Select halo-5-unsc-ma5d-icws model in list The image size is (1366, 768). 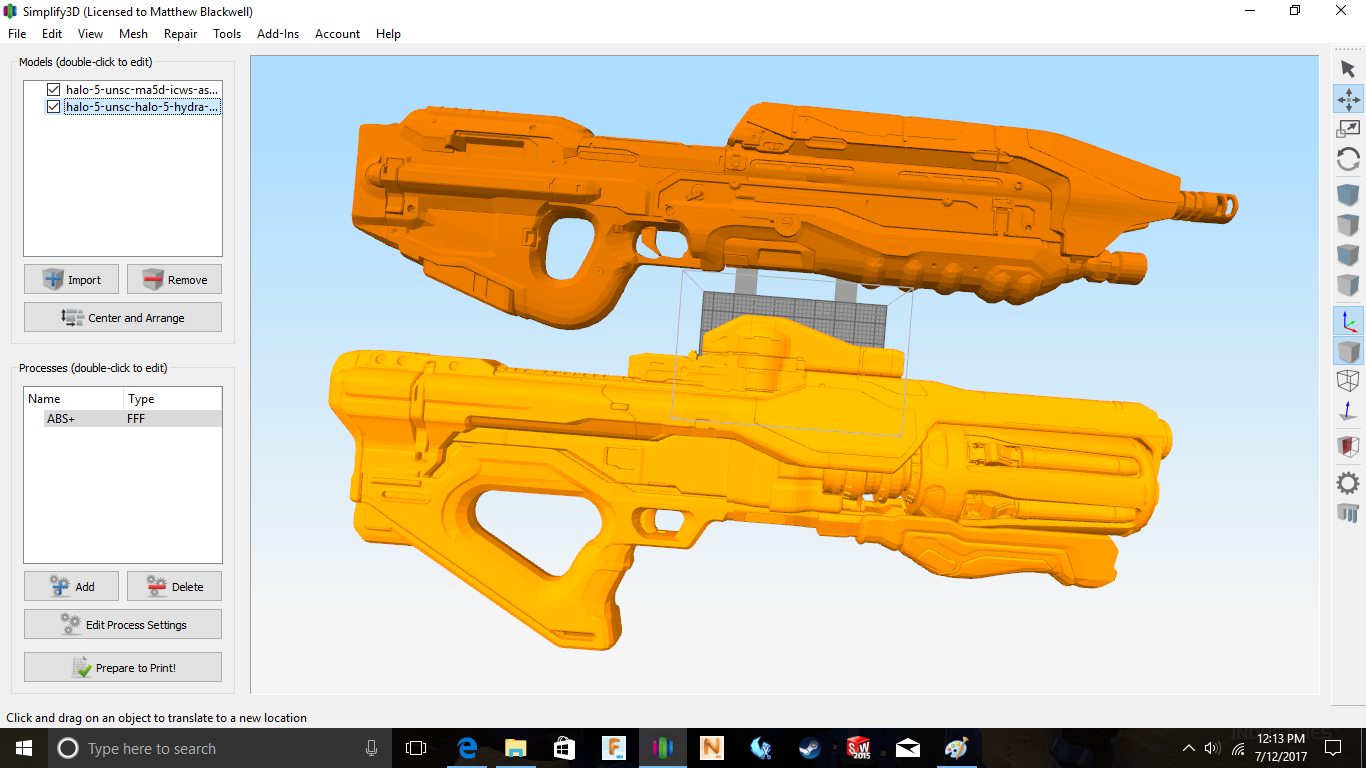[142, 89]
